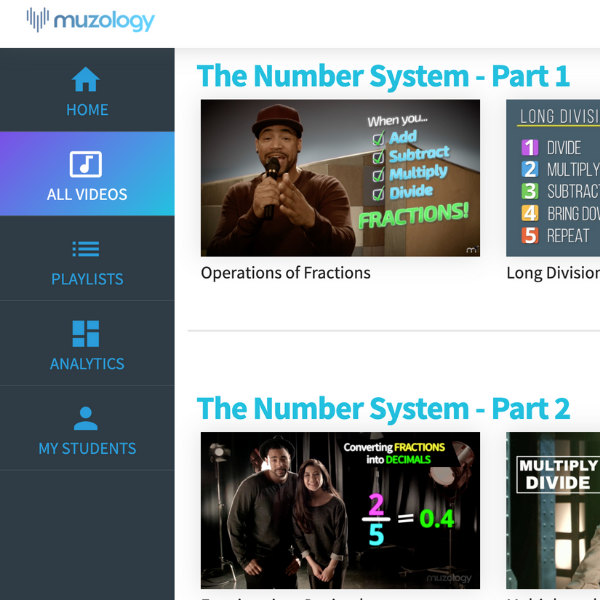Click the My Students person icon
The image size is (600, 600).
tap(86, 418)
